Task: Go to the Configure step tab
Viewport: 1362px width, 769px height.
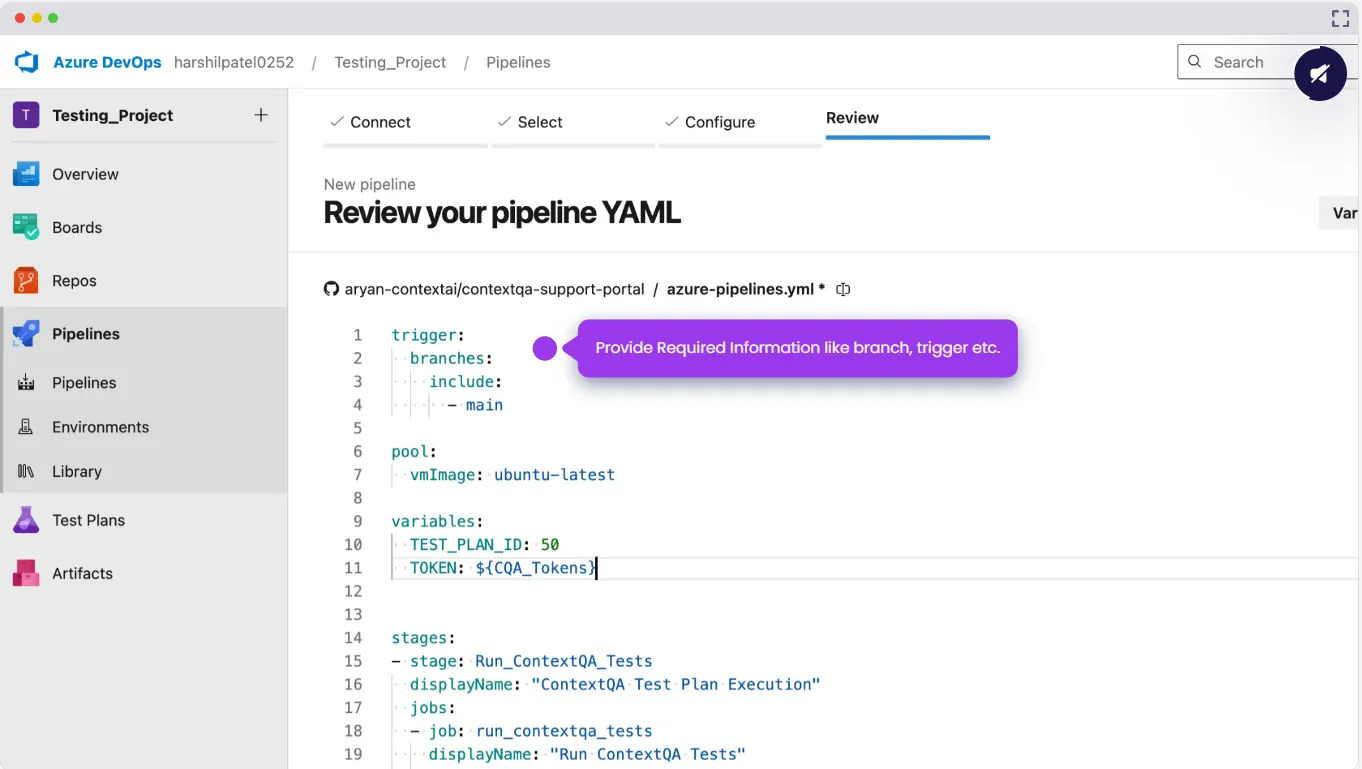Action: [x=719, y=122]
